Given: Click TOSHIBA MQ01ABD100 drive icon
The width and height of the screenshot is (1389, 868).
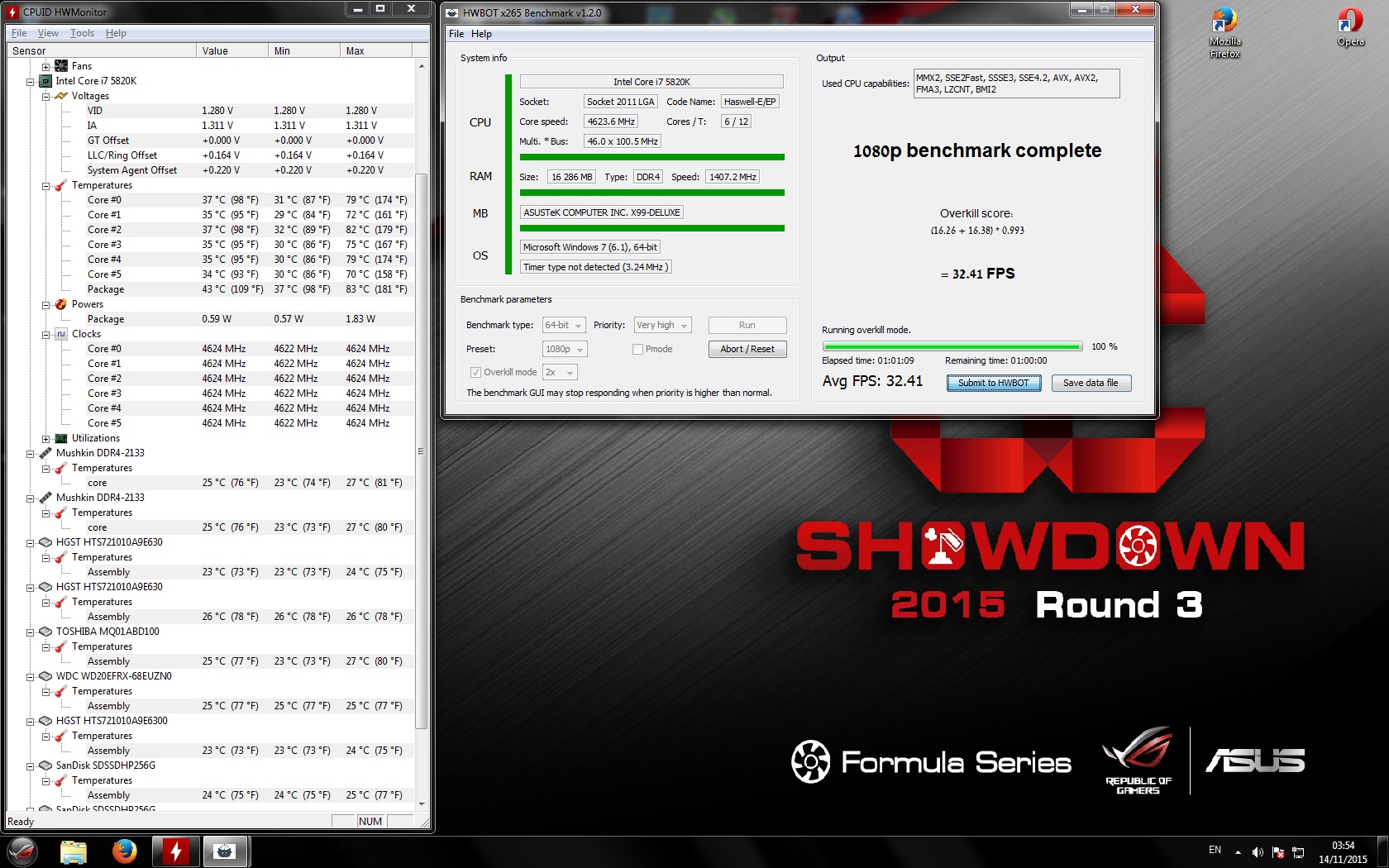Looking at the screenshot, I should pos(45,632).
